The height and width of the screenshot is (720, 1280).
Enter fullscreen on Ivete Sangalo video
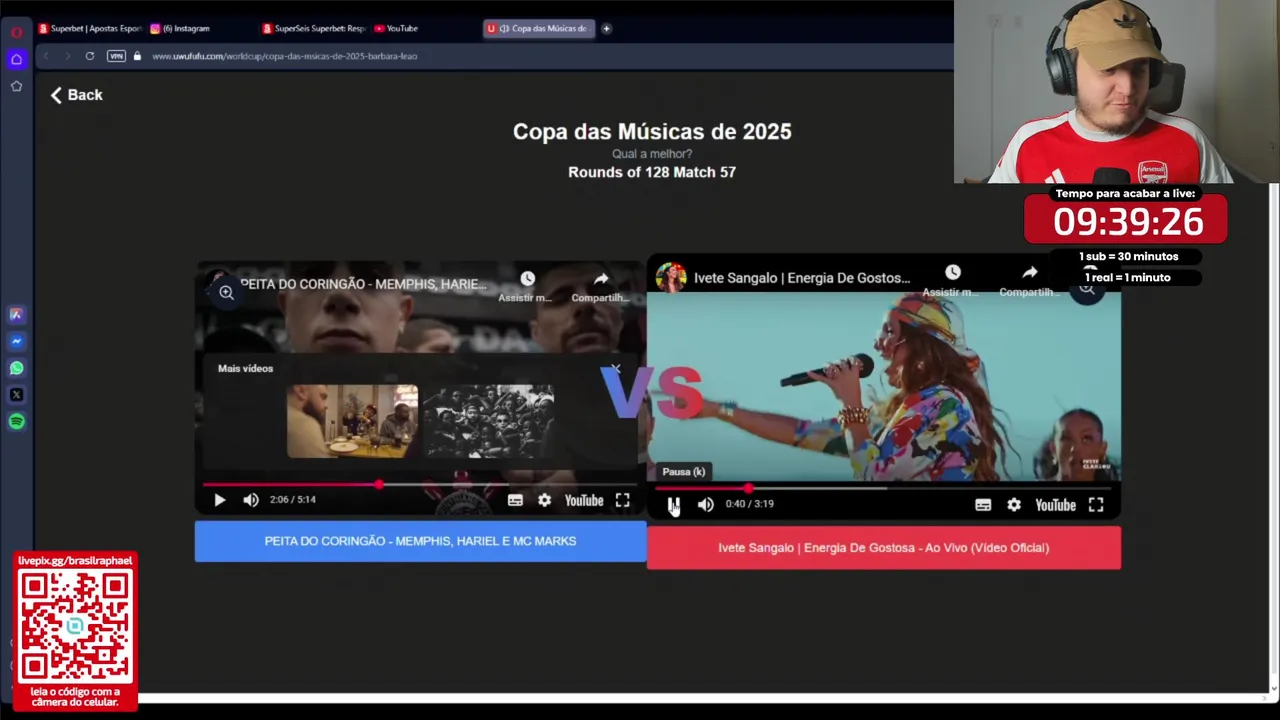(x=1096, y=505)
